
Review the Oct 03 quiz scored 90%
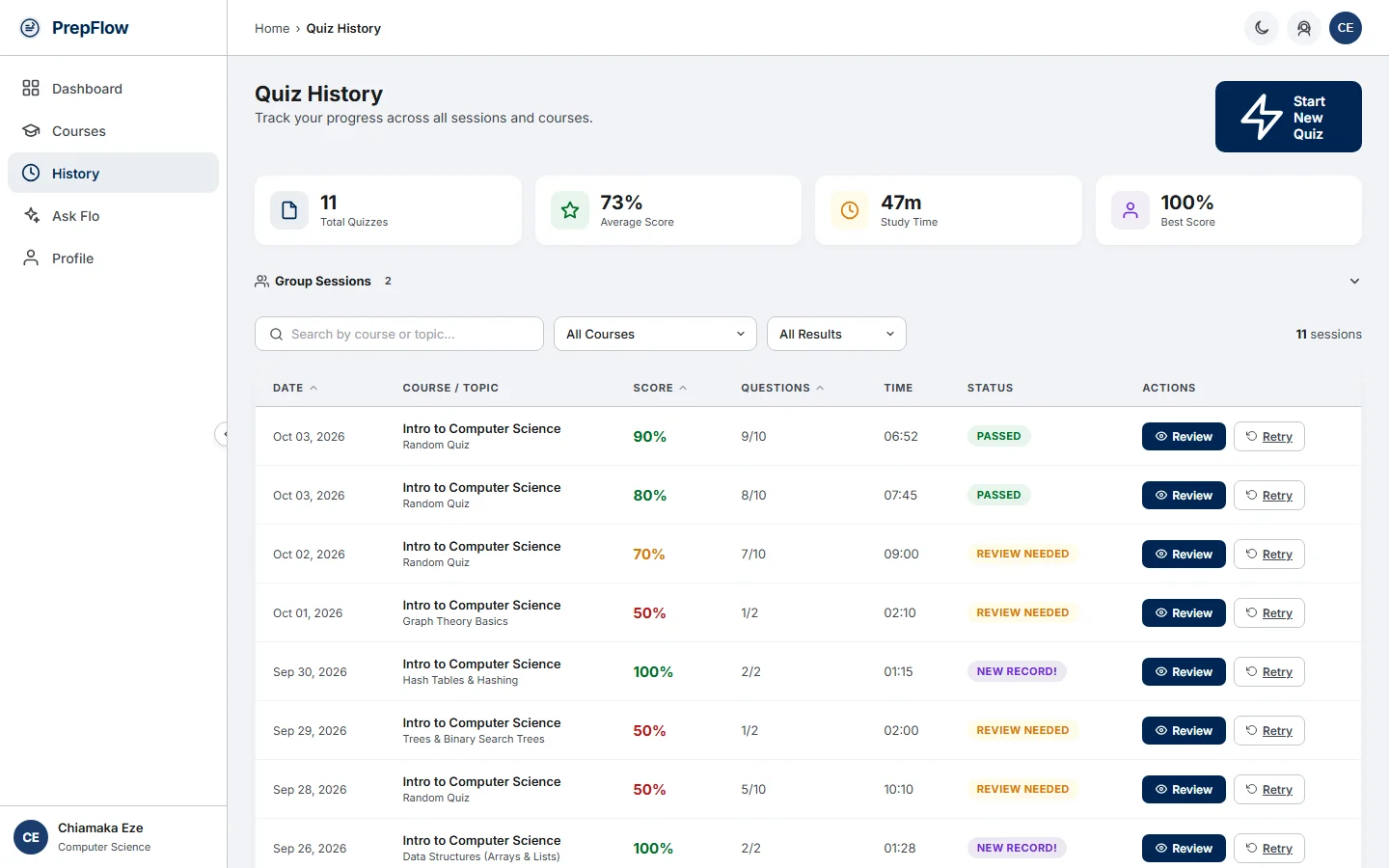[1184, 436]
